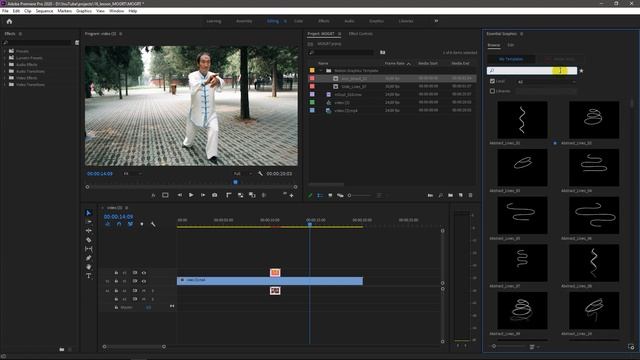The width and height of the screenshot is (640, 360).
Task: Open the File menu
Action: (x=5, y=11)
